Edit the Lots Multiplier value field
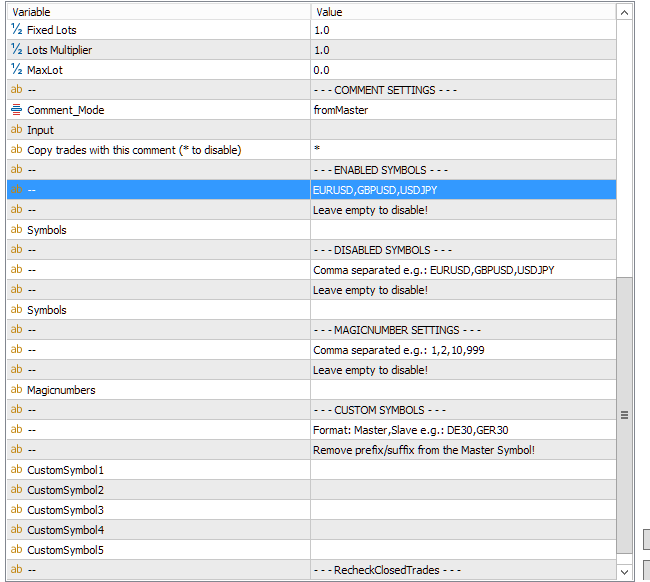Viewport: 650px width, 582px height. (x=462, y=50)
